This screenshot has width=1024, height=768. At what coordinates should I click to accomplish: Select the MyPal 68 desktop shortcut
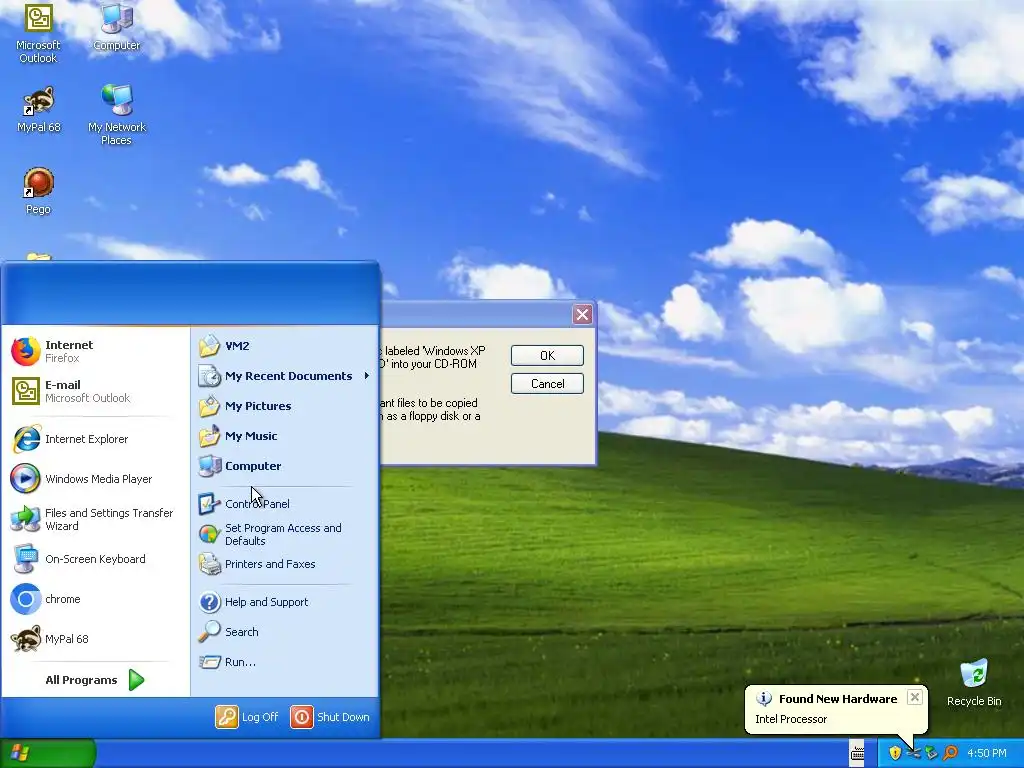39,110
